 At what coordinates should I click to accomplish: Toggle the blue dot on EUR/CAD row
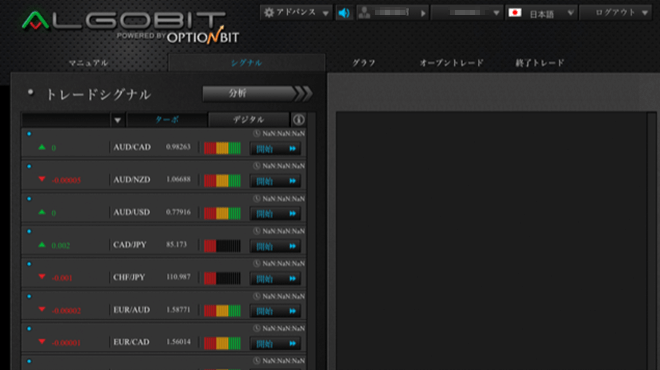pyautogui.click(x=29, y=329)
